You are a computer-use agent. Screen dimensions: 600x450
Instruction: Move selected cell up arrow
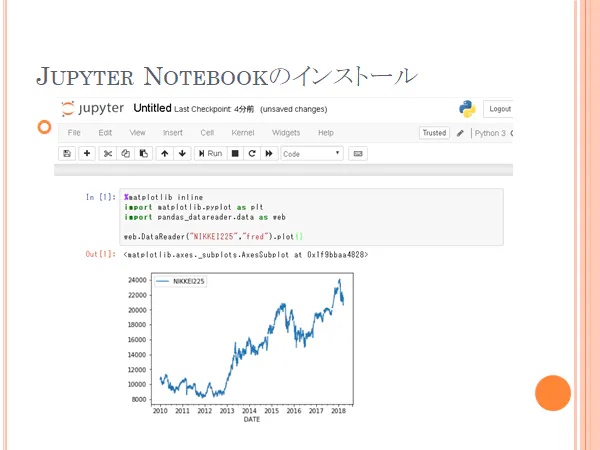click(165, 153)
